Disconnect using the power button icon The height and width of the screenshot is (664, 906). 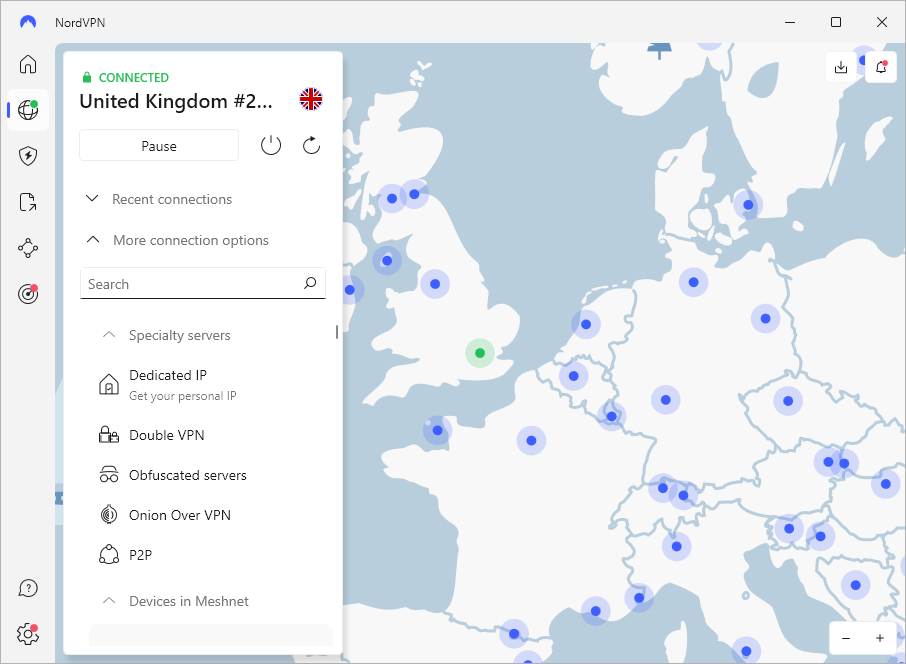[271, 146]
